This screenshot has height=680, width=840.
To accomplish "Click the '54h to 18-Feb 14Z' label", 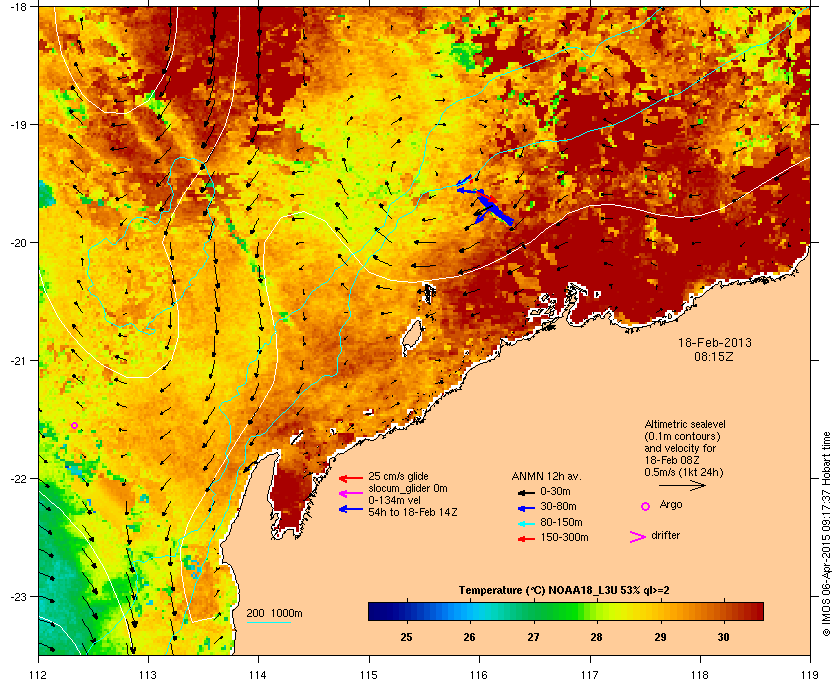I will tap(412, 512).
